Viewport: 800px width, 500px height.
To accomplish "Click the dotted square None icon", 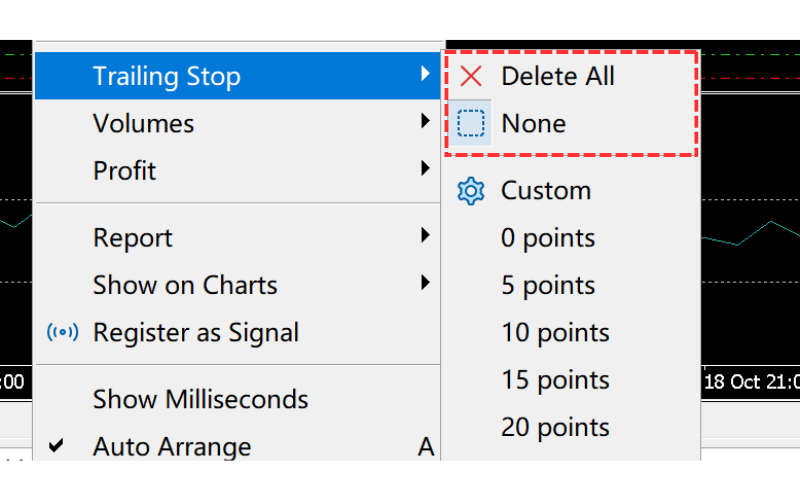I will (x=470, y=124).
